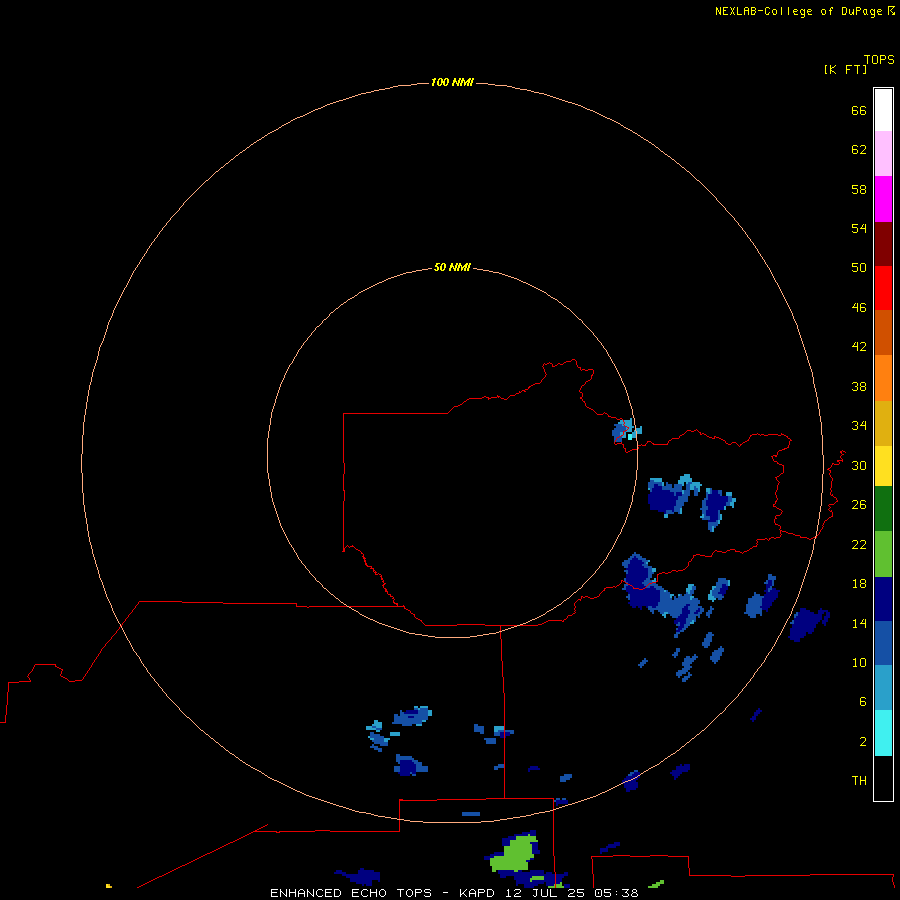Click the 50 legend value label

pyautogui.click(x=859, y=268)
